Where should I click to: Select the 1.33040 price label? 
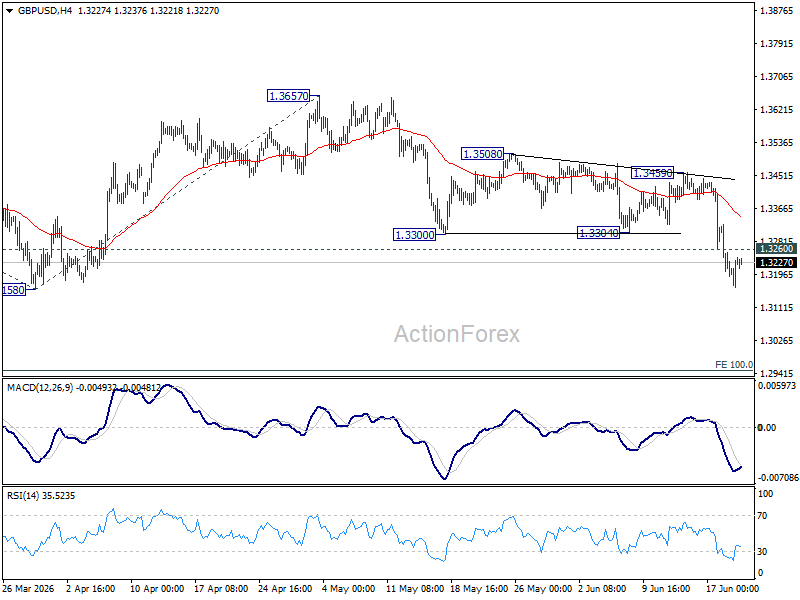click(x=599, y=233)
